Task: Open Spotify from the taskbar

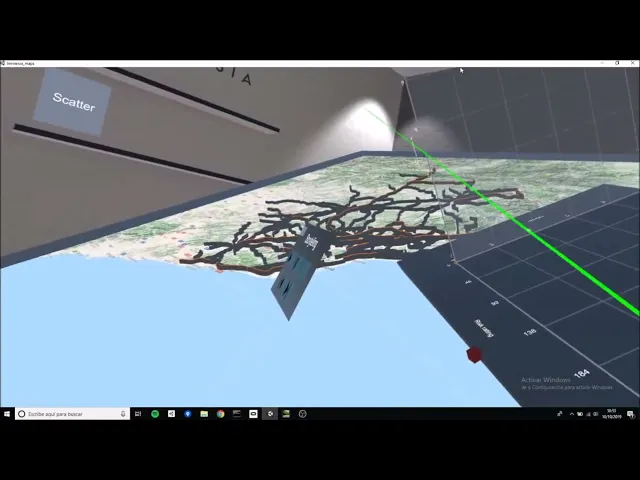Action: click(155, 414)
